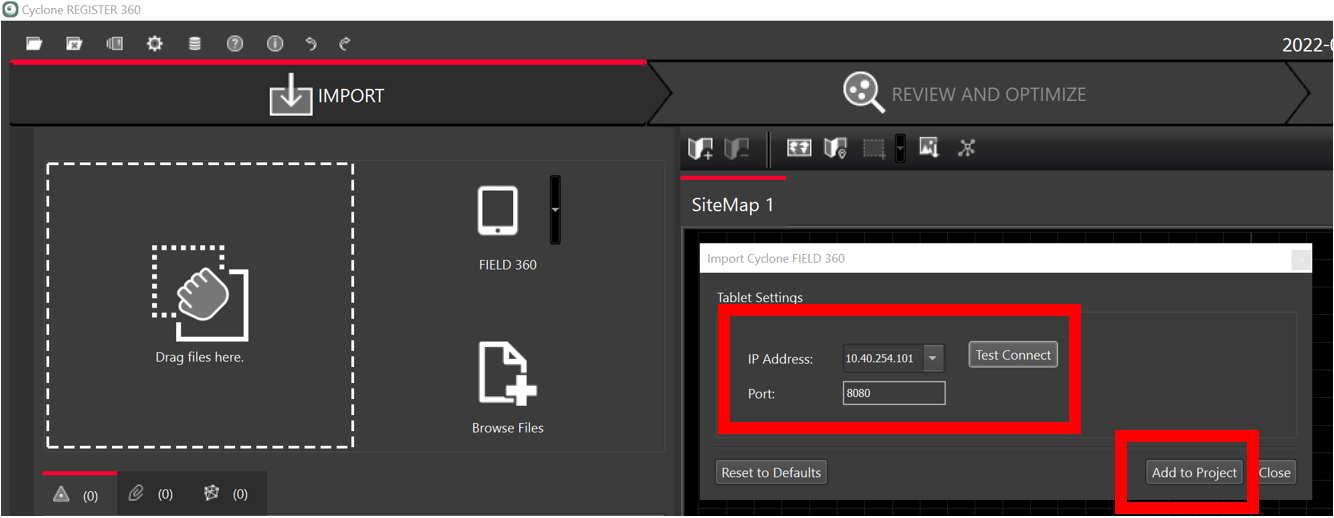Screen dimensions: 1334x518
Task: Click the Add to Project button
Action: [1194, 472]
